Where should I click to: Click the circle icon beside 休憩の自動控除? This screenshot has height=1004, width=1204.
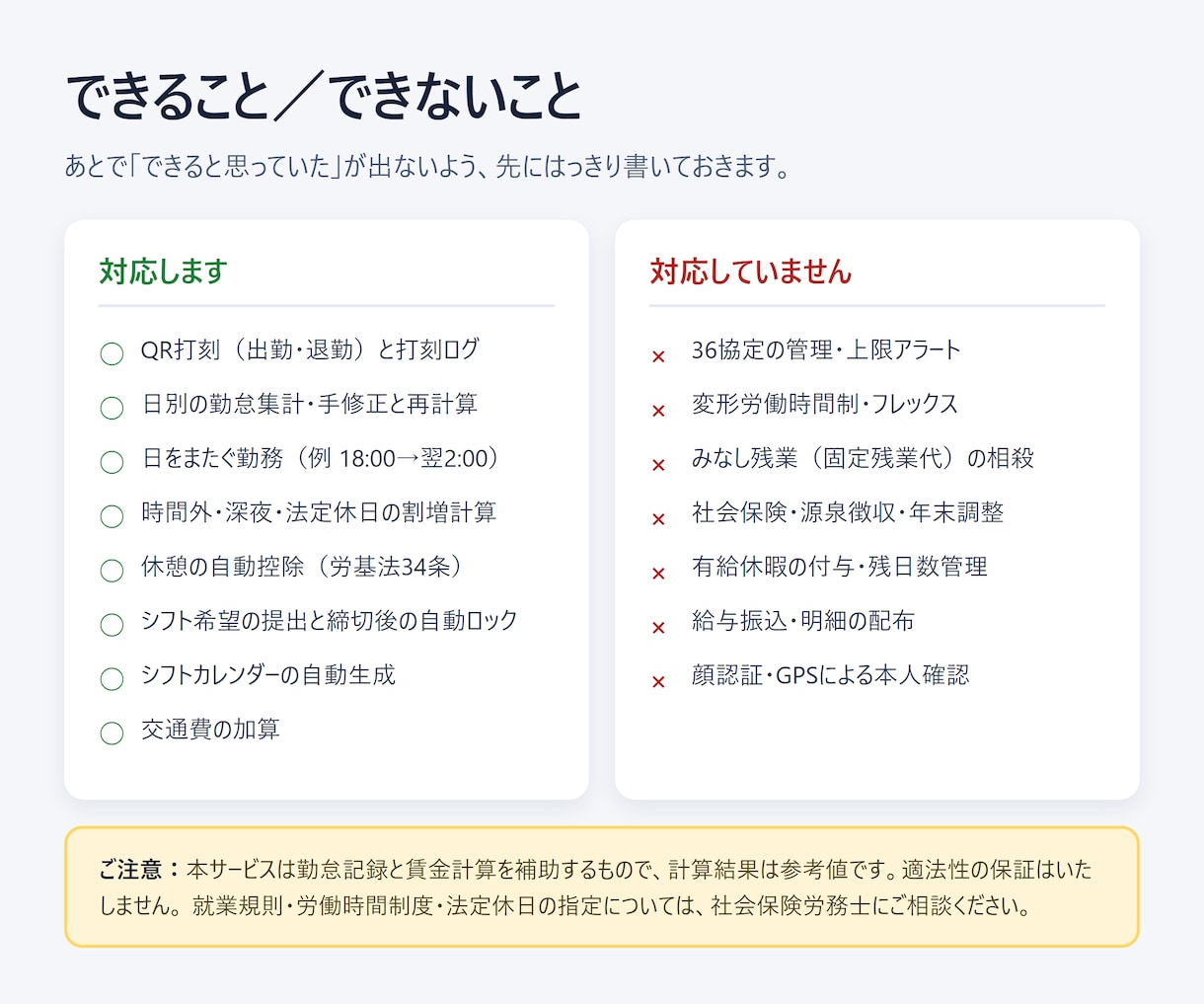pyautogui.click(x=112, y=571)
